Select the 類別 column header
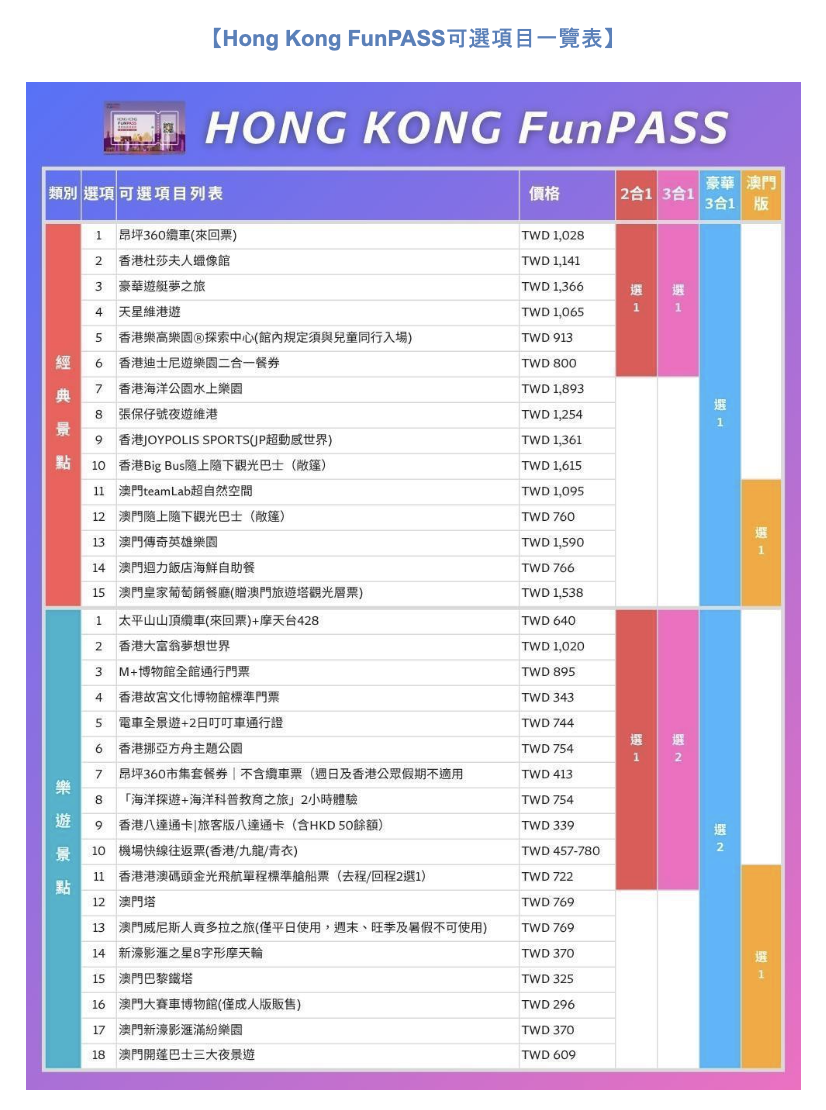This screenshot has width=826, height=1110. [62, 194]
